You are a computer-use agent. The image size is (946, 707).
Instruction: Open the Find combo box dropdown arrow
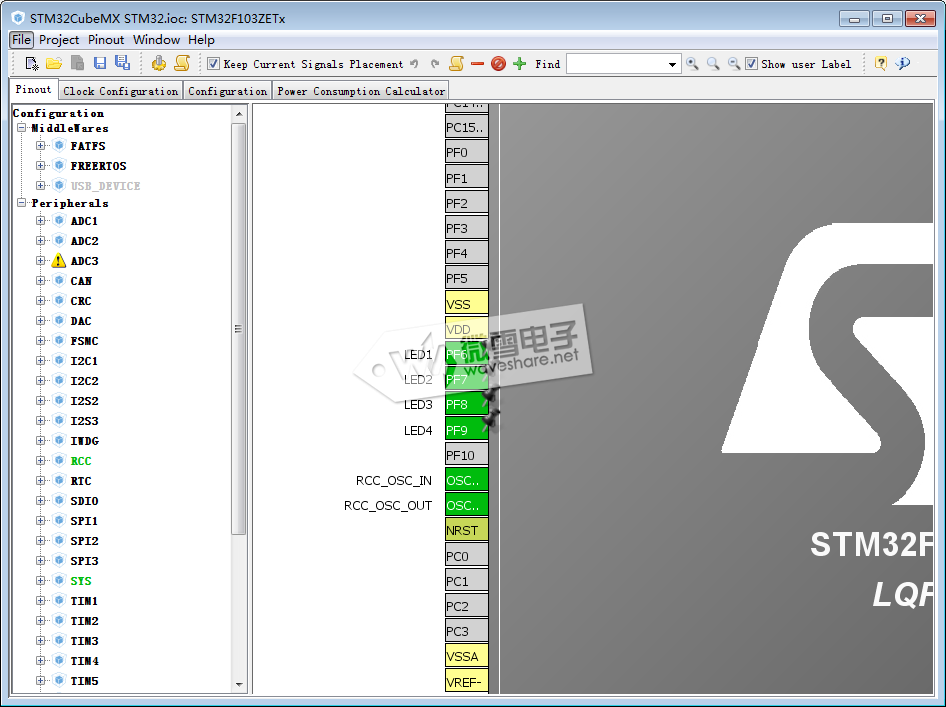tap(672, 64)
